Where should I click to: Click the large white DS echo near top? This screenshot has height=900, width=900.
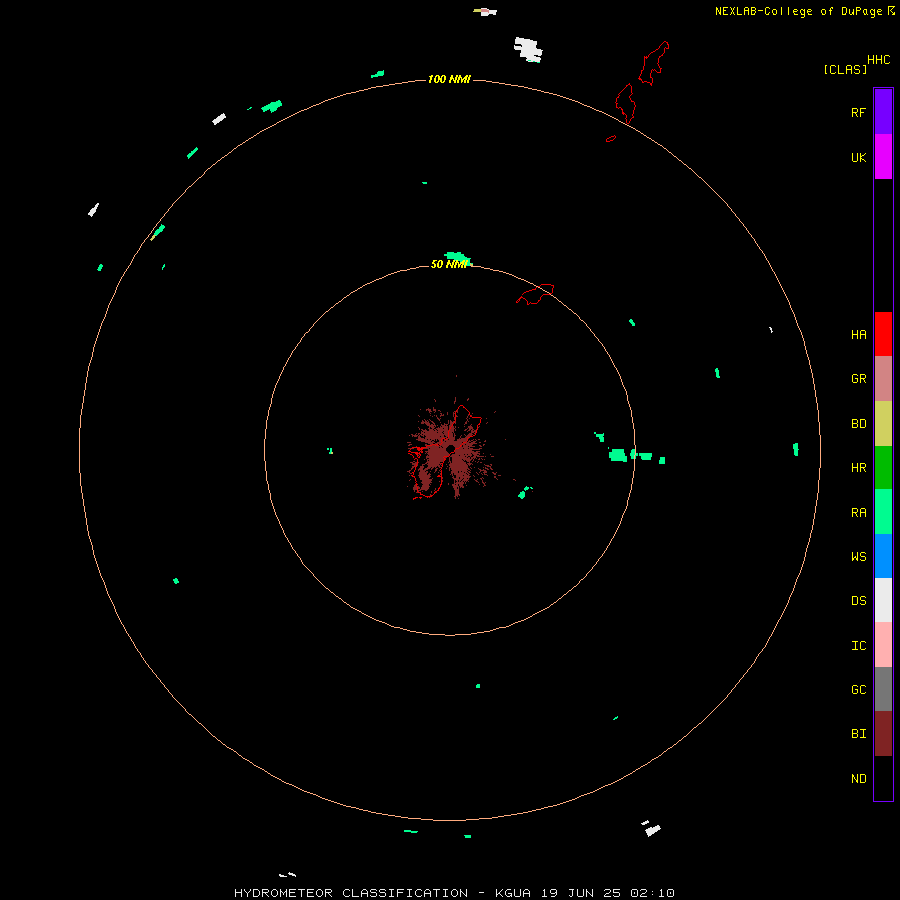528,49
